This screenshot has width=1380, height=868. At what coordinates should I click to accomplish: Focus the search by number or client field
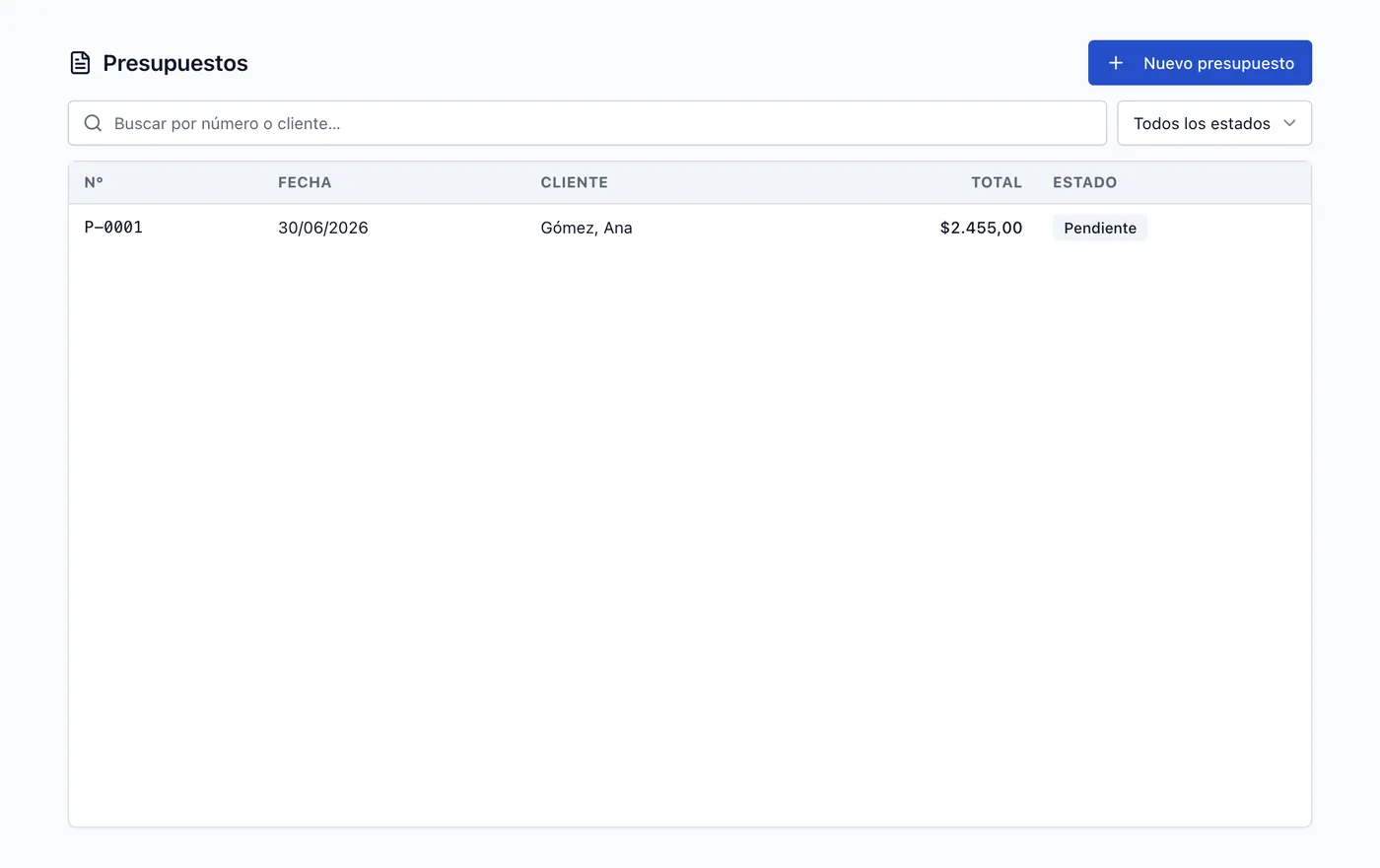[587, 123]
